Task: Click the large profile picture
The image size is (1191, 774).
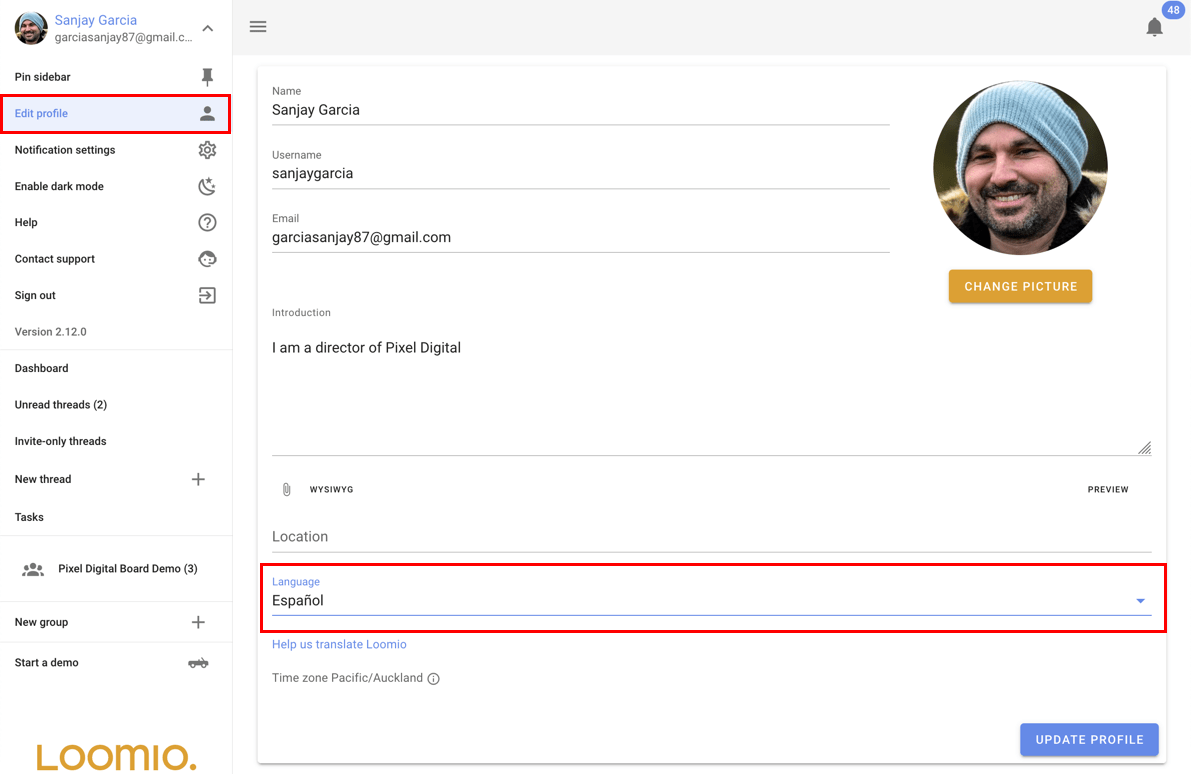Action: click(1020, 168)
